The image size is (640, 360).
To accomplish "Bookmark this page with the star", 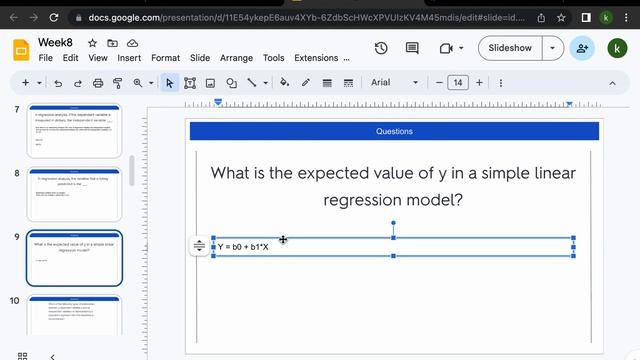I will (x=561, y=18).
